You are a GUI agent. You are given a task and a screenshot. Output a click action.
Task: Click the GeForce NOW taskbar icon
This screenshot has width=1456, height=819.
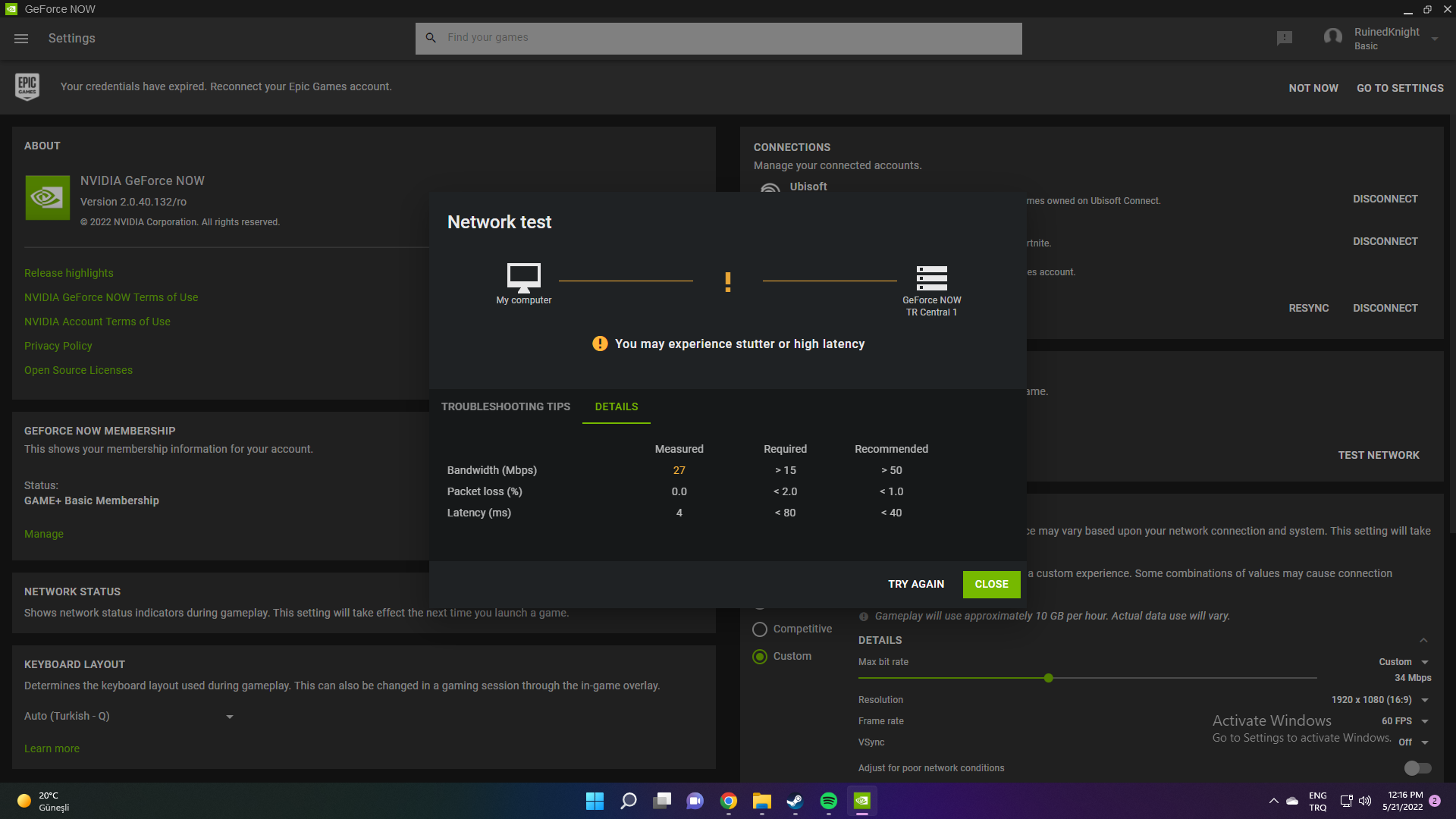(x=861, y=801)
